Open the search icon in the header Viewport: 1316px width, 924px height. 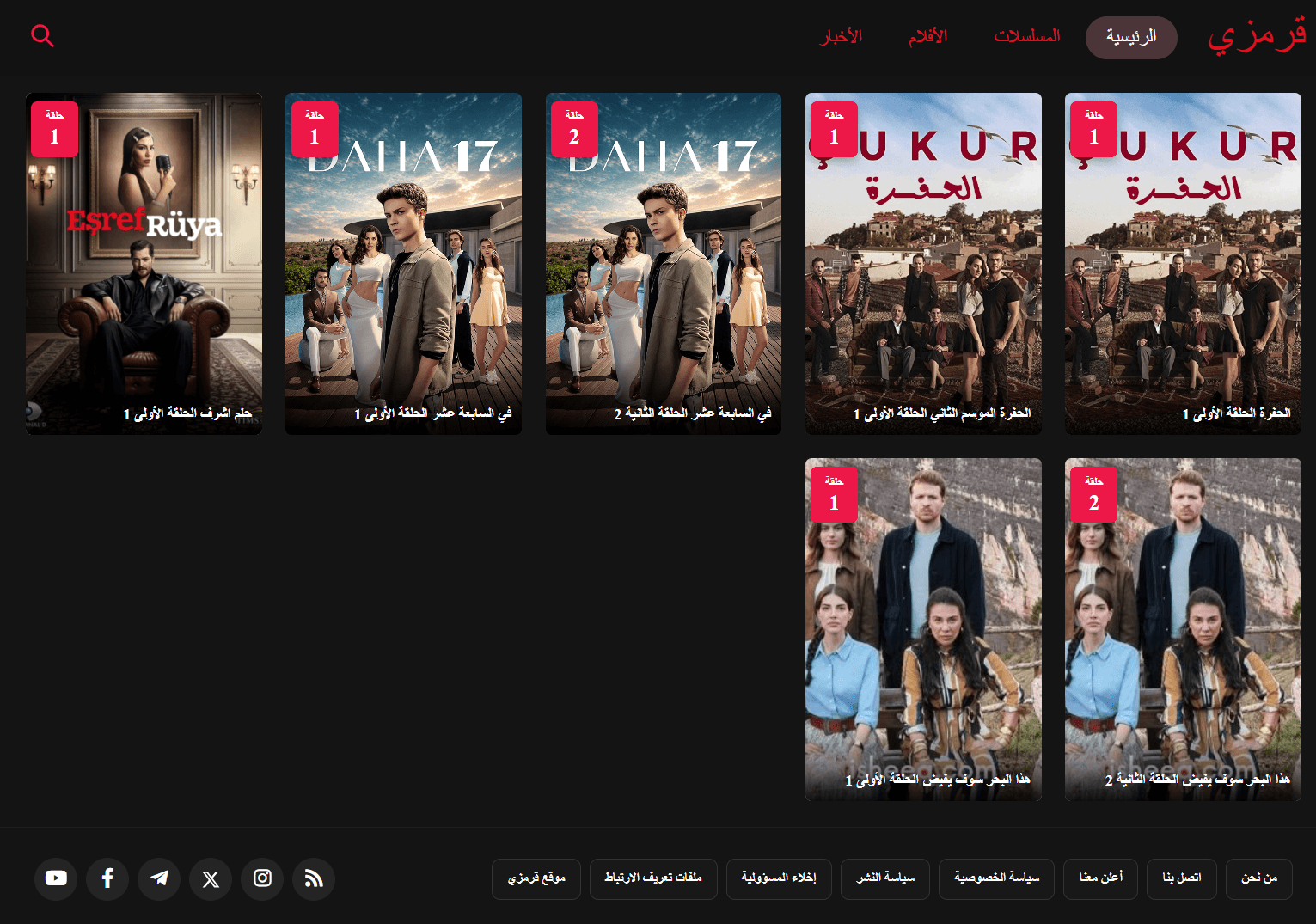click(42, 36)
